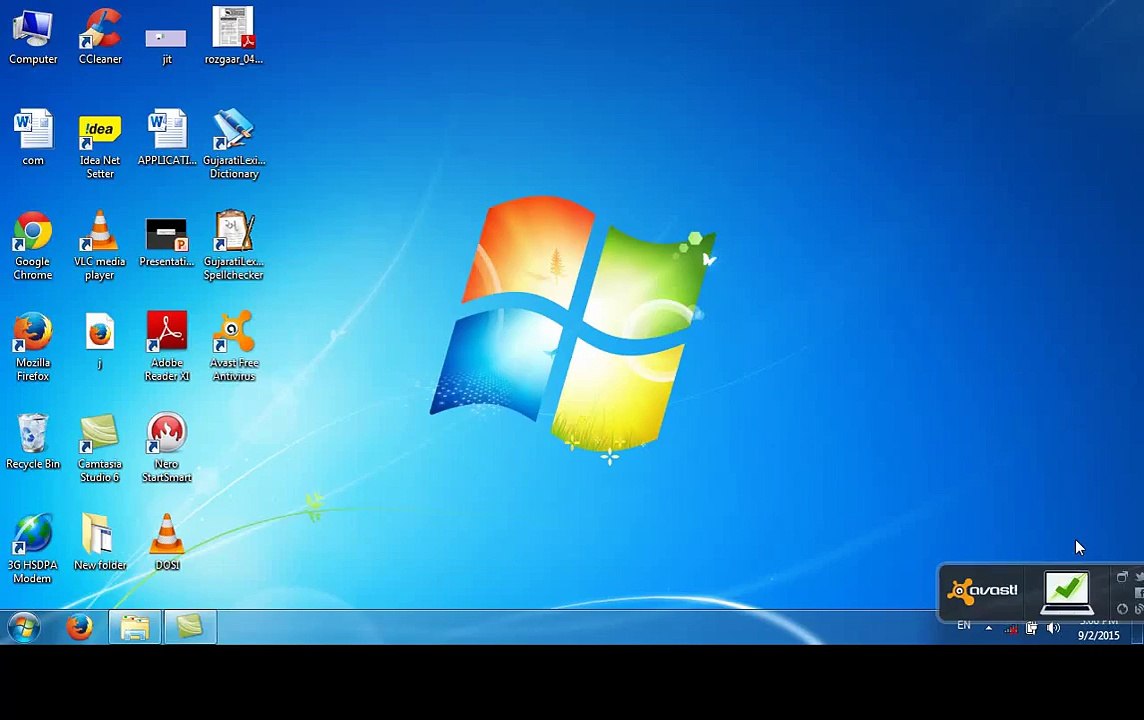
Task: Open Nero StartSmart shortcut
Action: click(x=166, y=448)
